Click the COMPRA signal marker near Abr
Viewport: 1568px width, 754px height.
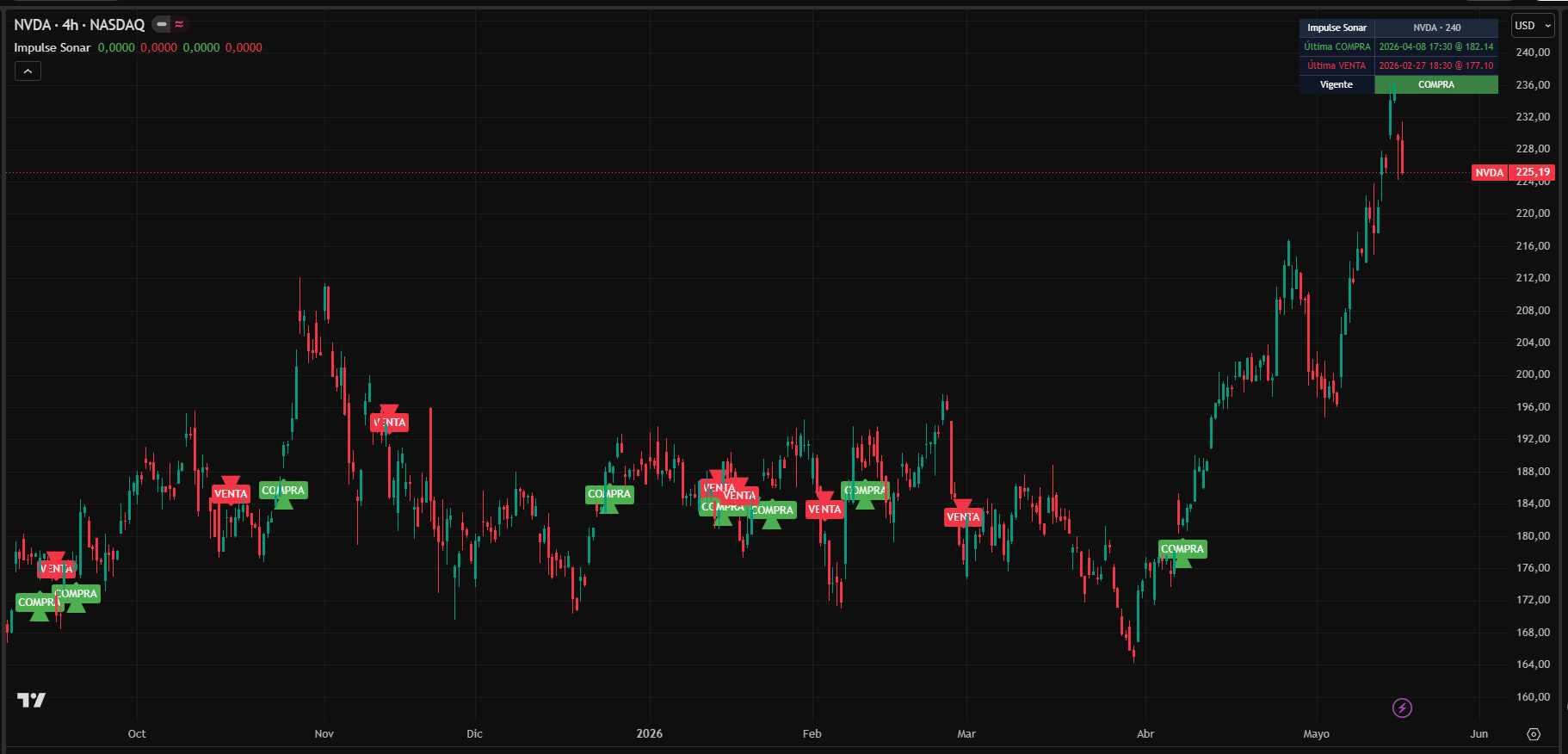[1182, 549]
